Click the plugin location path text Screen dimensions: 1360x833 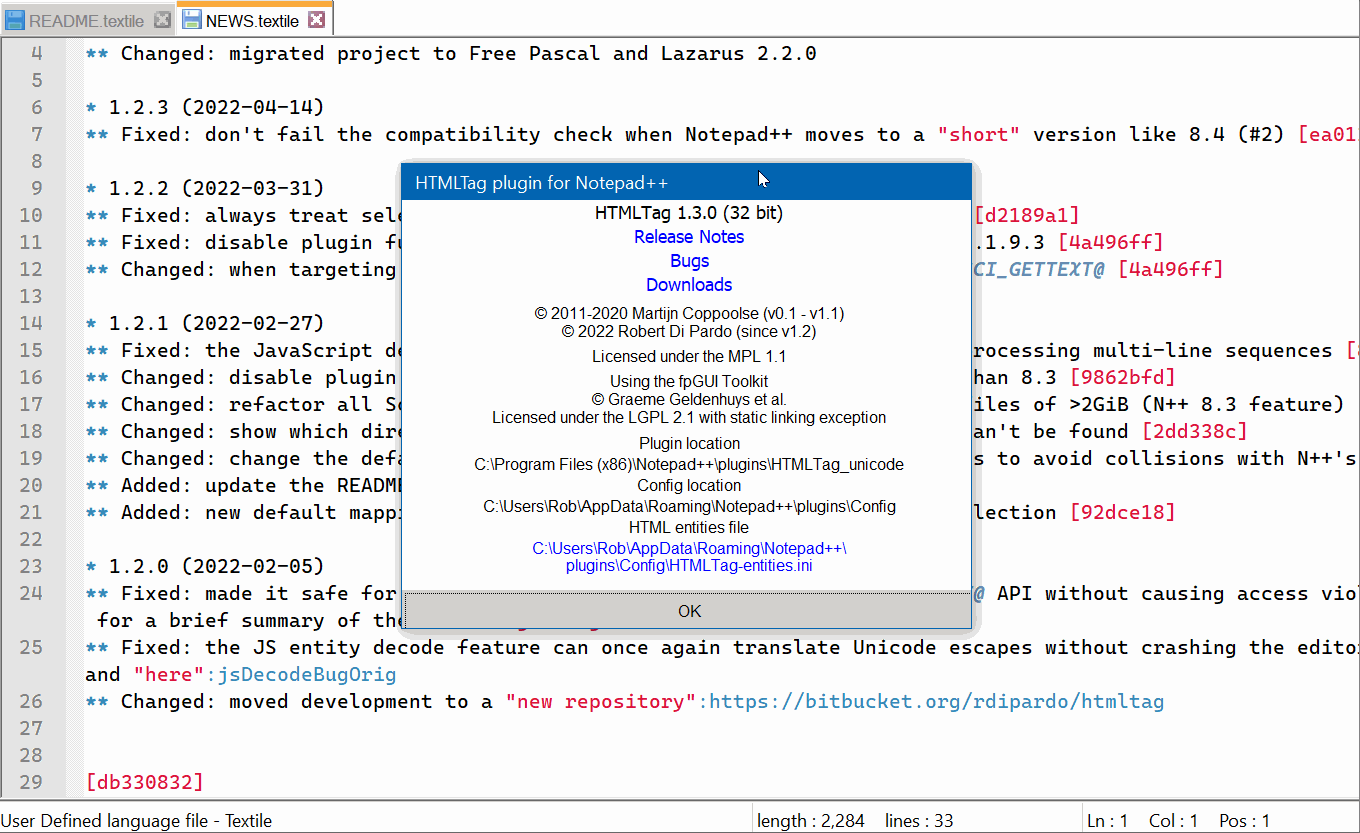[689, 465]
